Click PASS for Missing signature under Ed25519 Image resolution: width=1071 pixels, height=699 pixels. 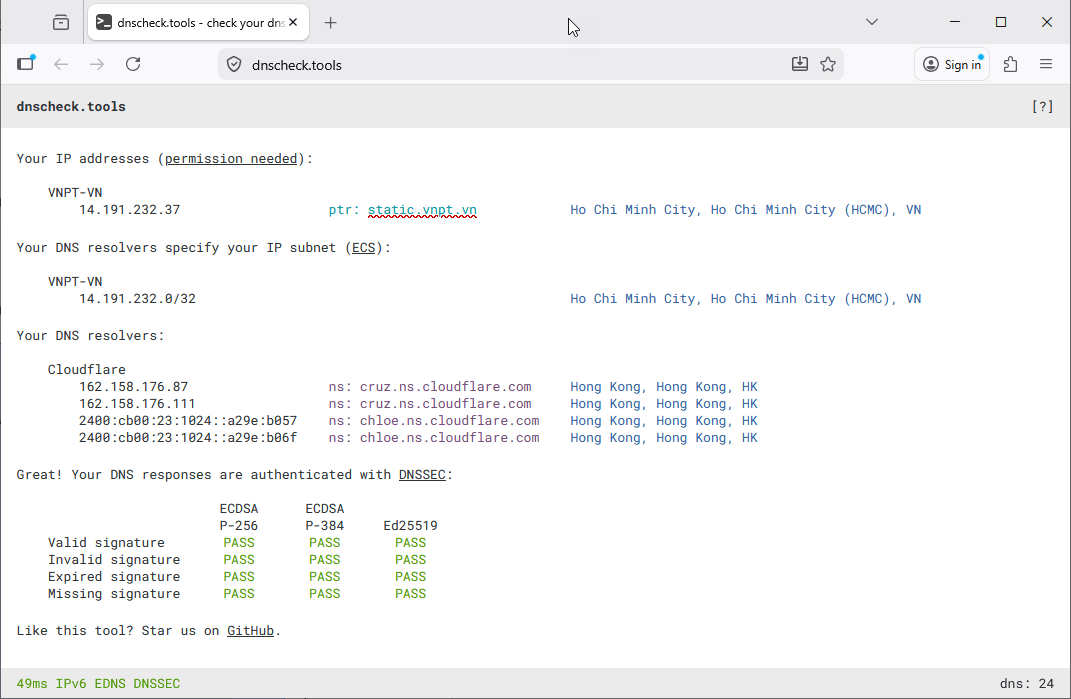click(x=411, y=594)
